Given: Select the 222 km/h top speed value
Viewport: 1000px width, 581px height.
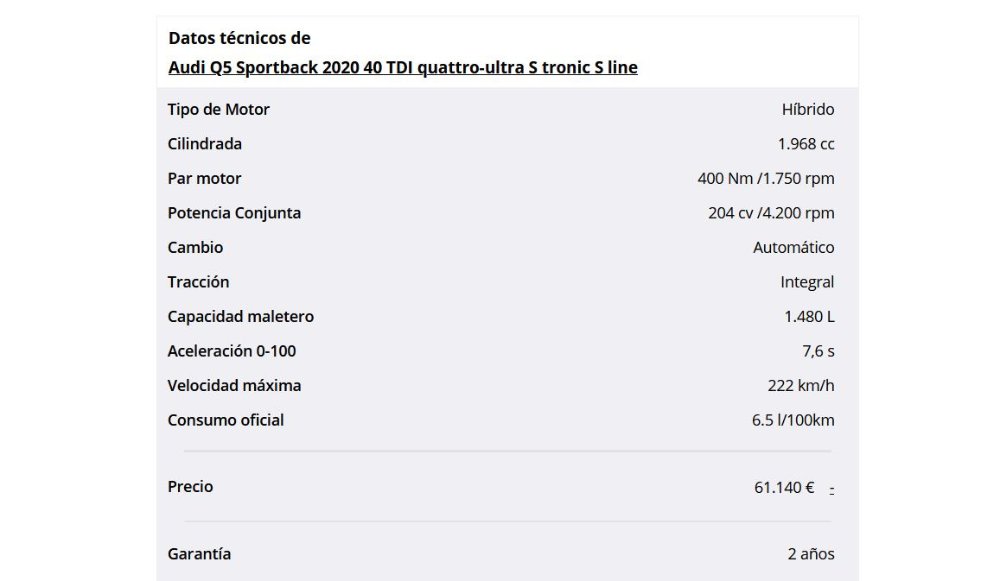Looking at the screenshot, I should click(800, 385).
